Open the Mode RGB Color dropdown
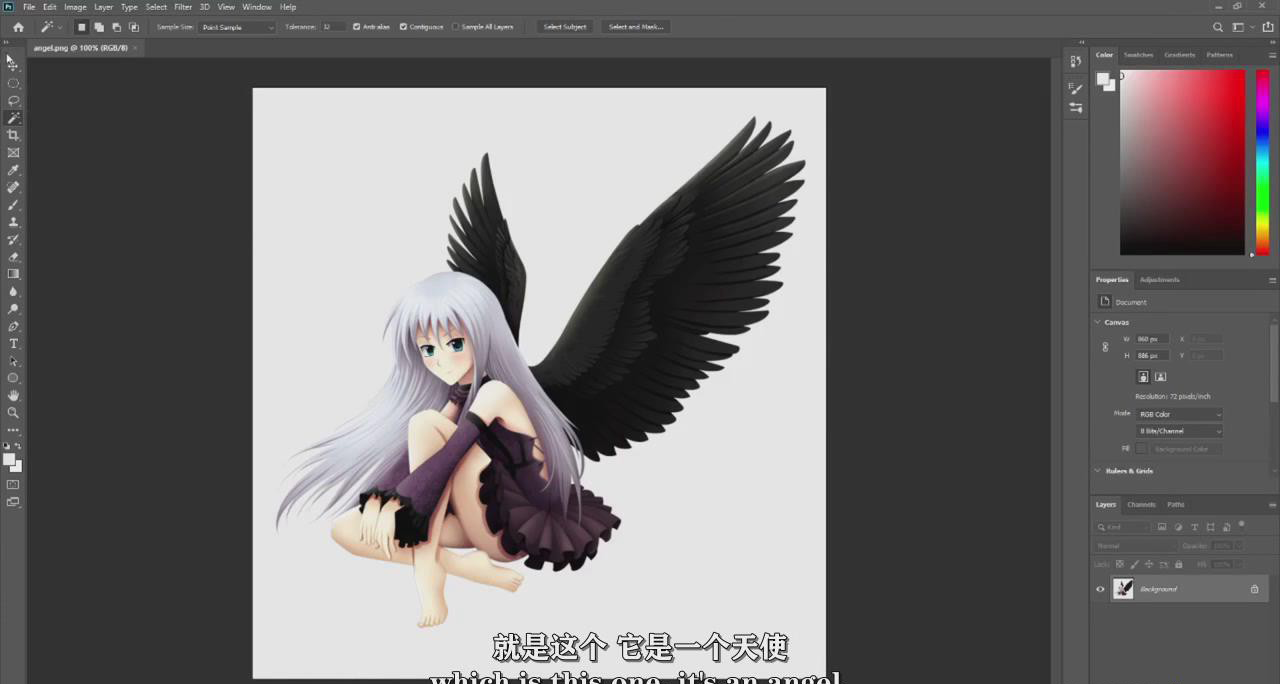This screenshot has width=1280, height=684. pos(1180,414)
